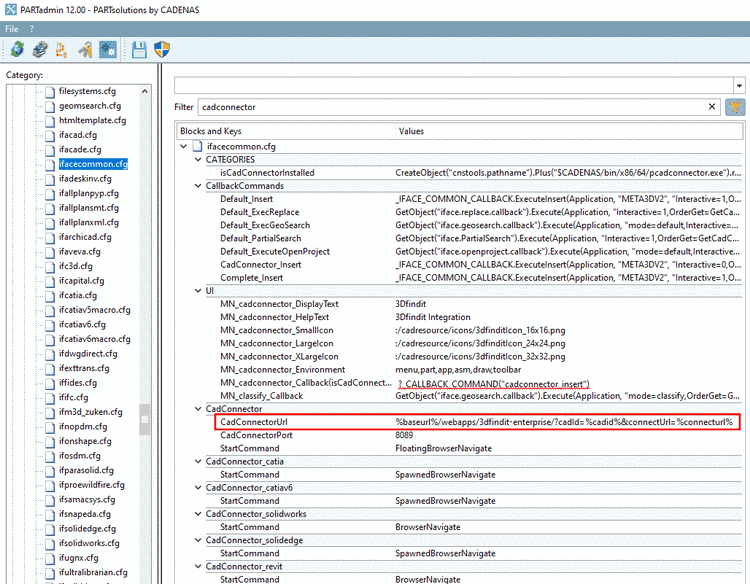750x584 pixels.
Task: Click the keys icon in the toolbar
Action: coord(86,50)
